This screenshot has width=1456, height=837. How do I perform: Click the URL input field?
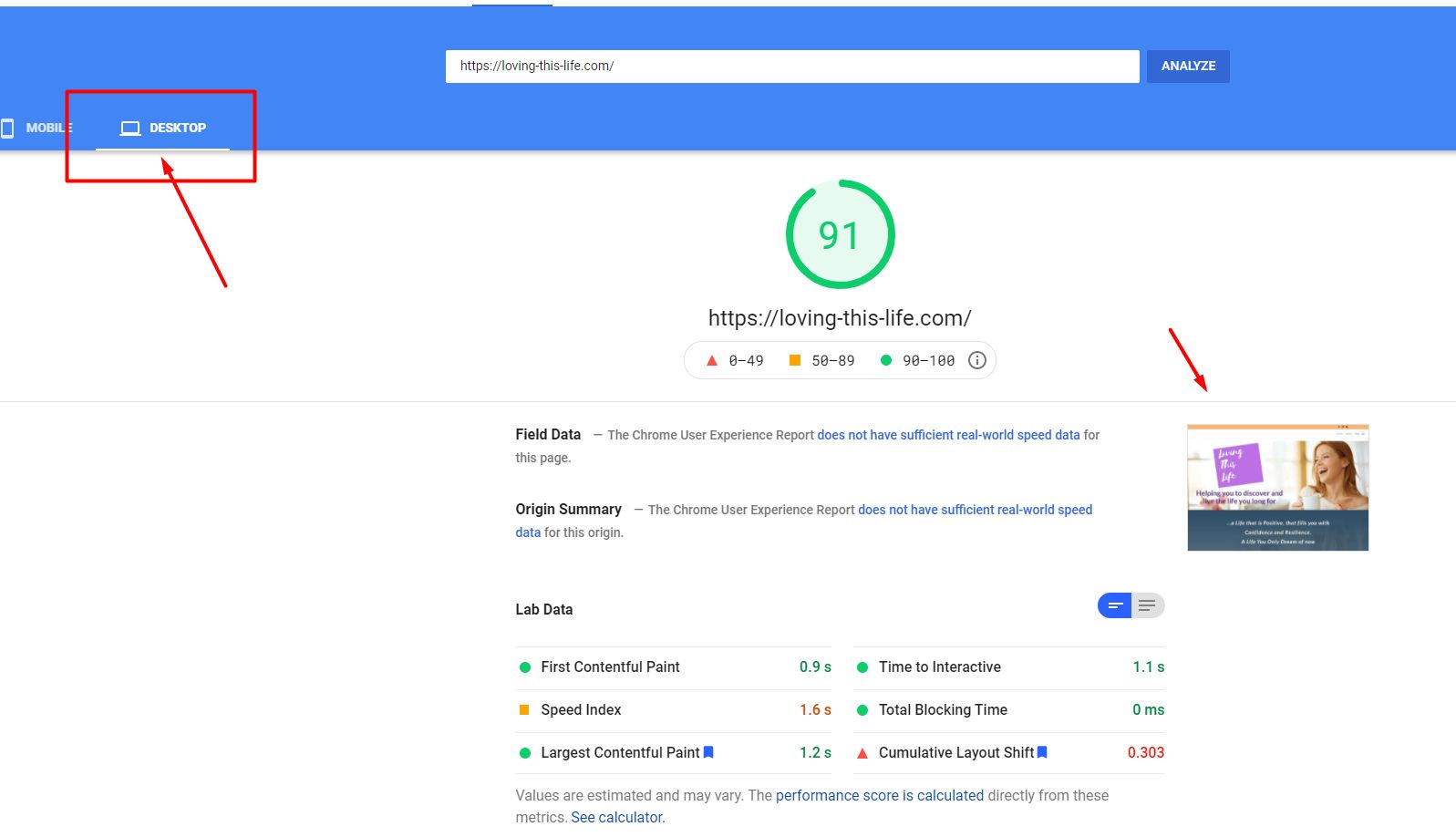pyautogui.click(x=791, y=66)
